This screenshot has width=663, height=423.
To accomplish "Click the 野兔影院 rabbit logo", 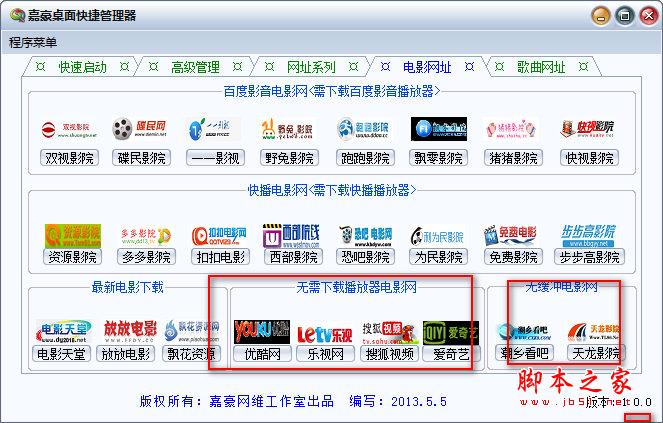I will click(x=288, y=129).
